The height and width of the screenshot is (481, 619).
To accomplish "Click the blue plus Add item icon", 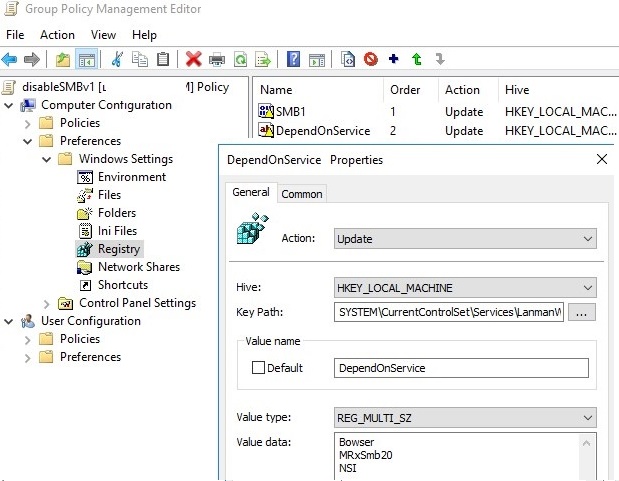I will [393, 60].
